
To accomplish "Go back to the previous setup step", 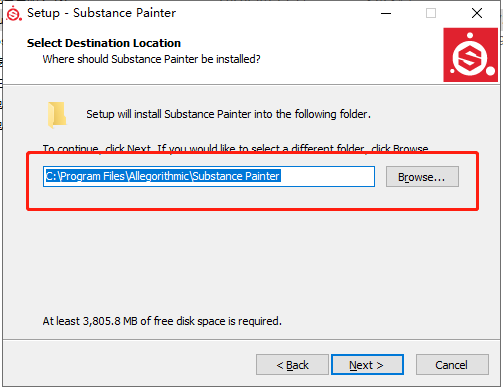I will click(x=292, y=365).
